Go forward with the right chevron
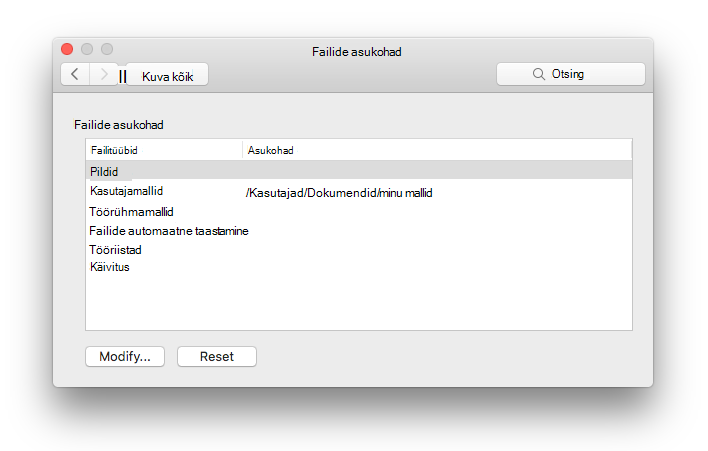The width and height of the screenshot is (708, 451). click(x=104, y=74)
